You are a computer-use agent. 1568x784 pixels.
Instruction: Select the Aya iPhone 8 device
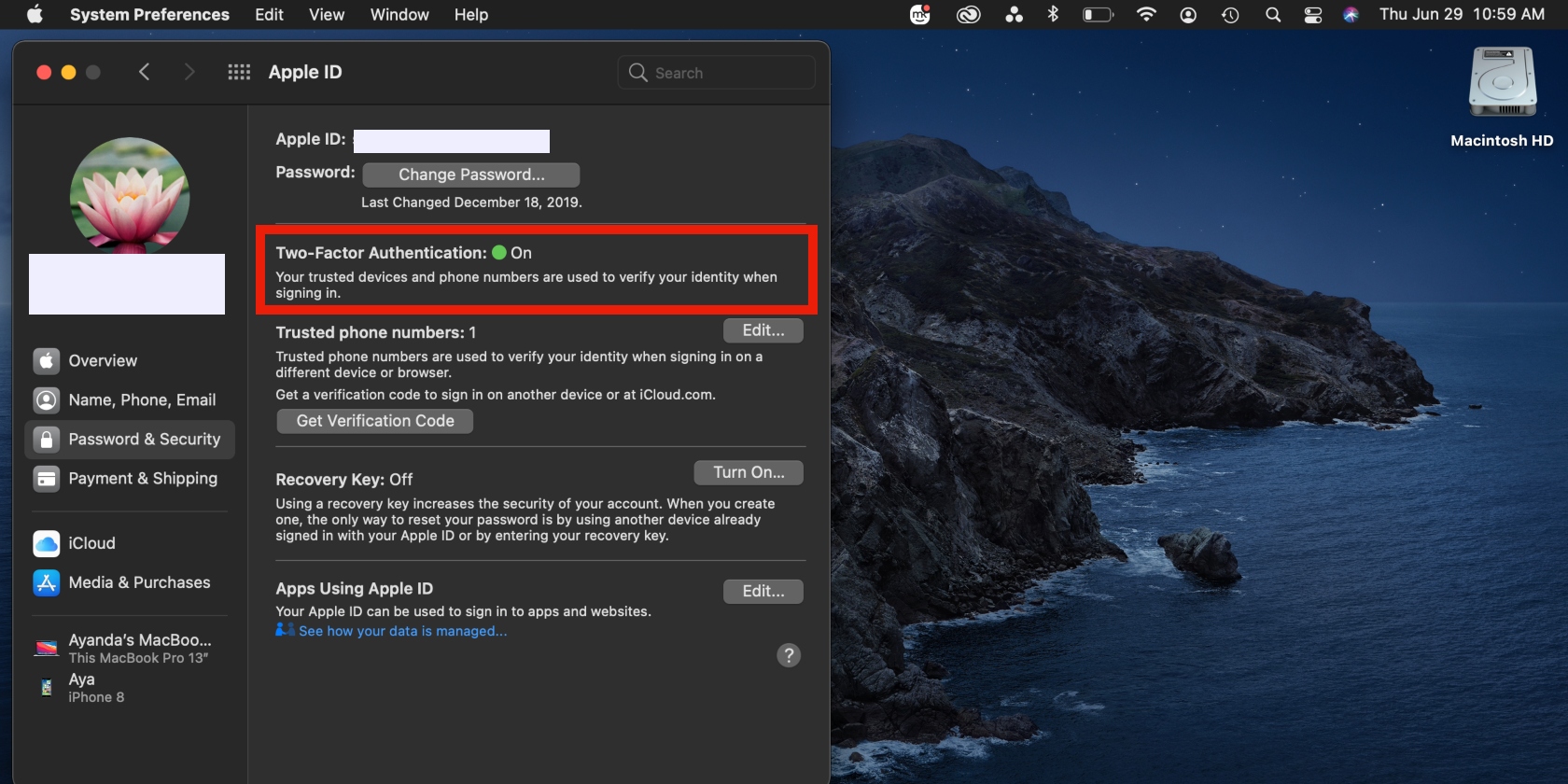(x=130, y=687)
